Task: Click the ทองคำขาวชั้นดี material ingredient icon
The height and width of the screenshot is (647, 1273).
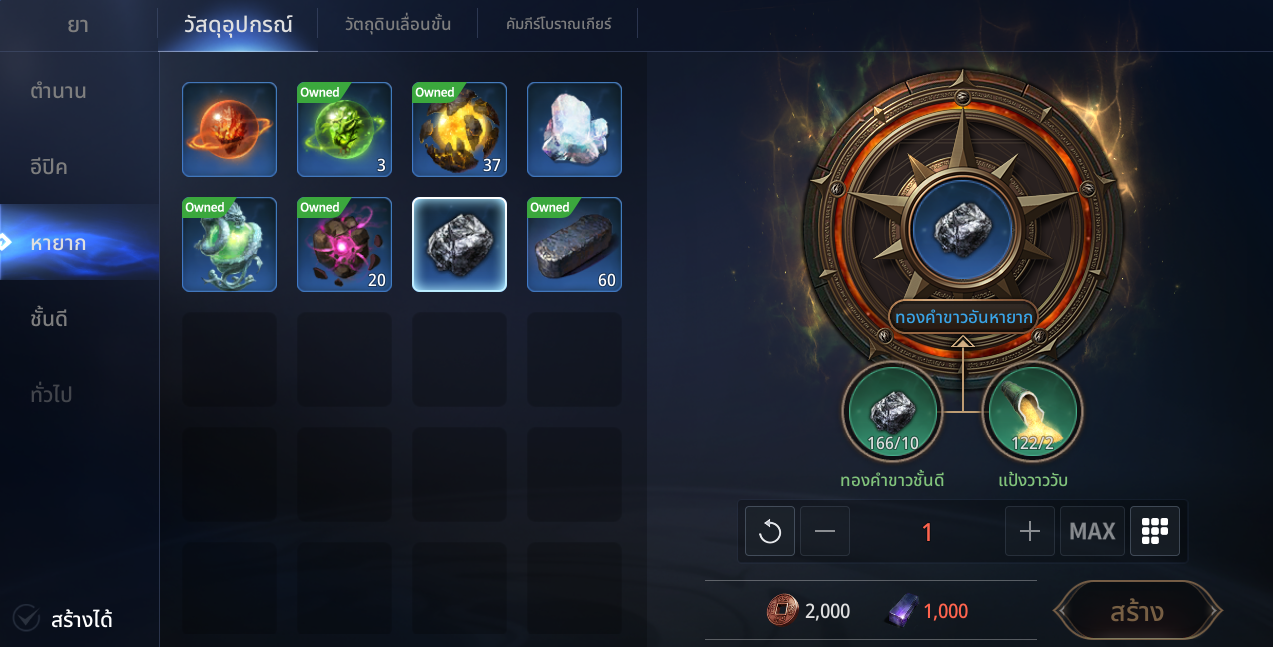Action: coord(892,411)
